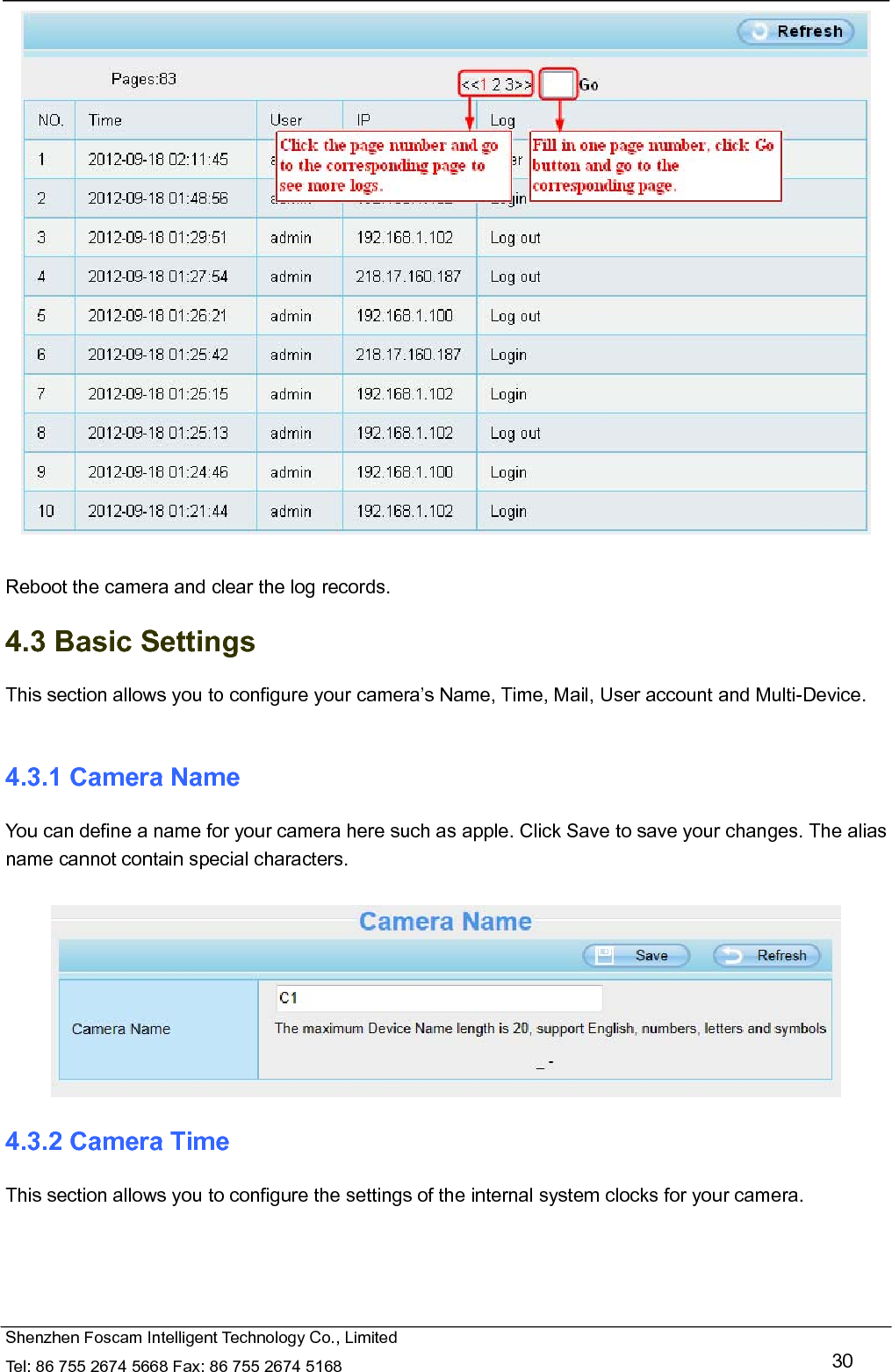The height and width of the screenshot is (1372, 892).
Task: Open page 2 from the pagination control
Action: [x=494, y=84]
